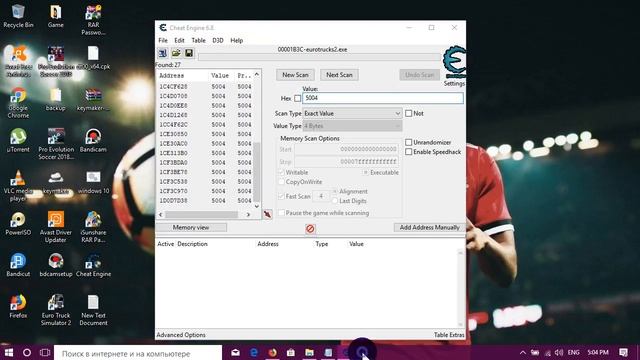Open Edge browser in taskbar
The width and height of the screenshot is (640, 360).
point(254,352)
